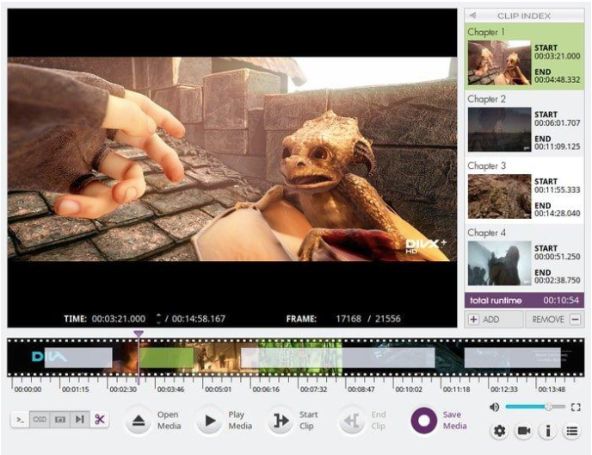The width and height of the screenshot is (592, 455).
Task: Toggle the second button after OSD
Action: click(60, 419)
